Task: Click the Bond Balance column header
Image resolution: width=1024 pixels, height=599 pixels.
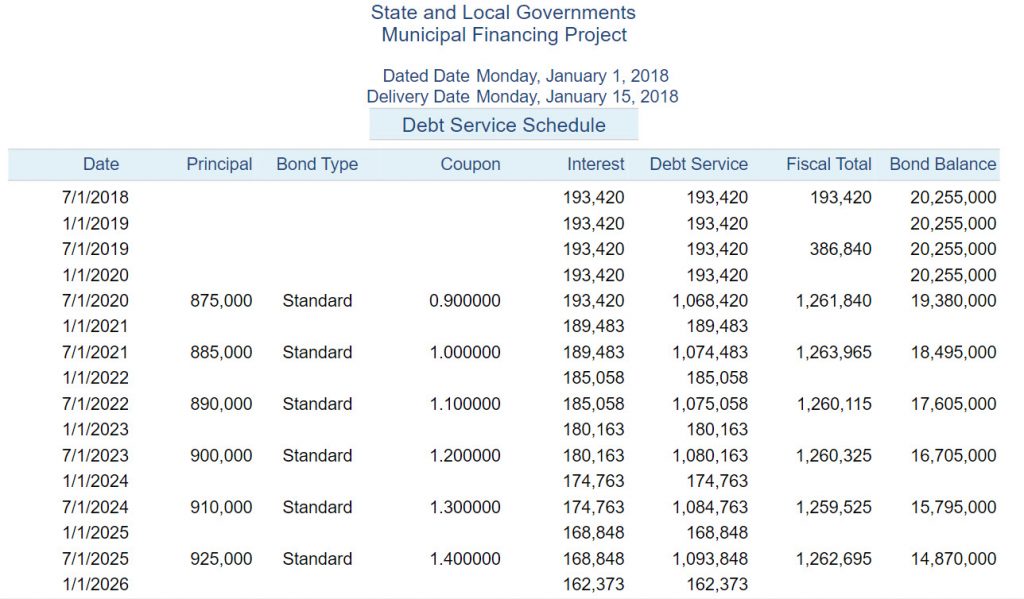Action: (943, 164)
